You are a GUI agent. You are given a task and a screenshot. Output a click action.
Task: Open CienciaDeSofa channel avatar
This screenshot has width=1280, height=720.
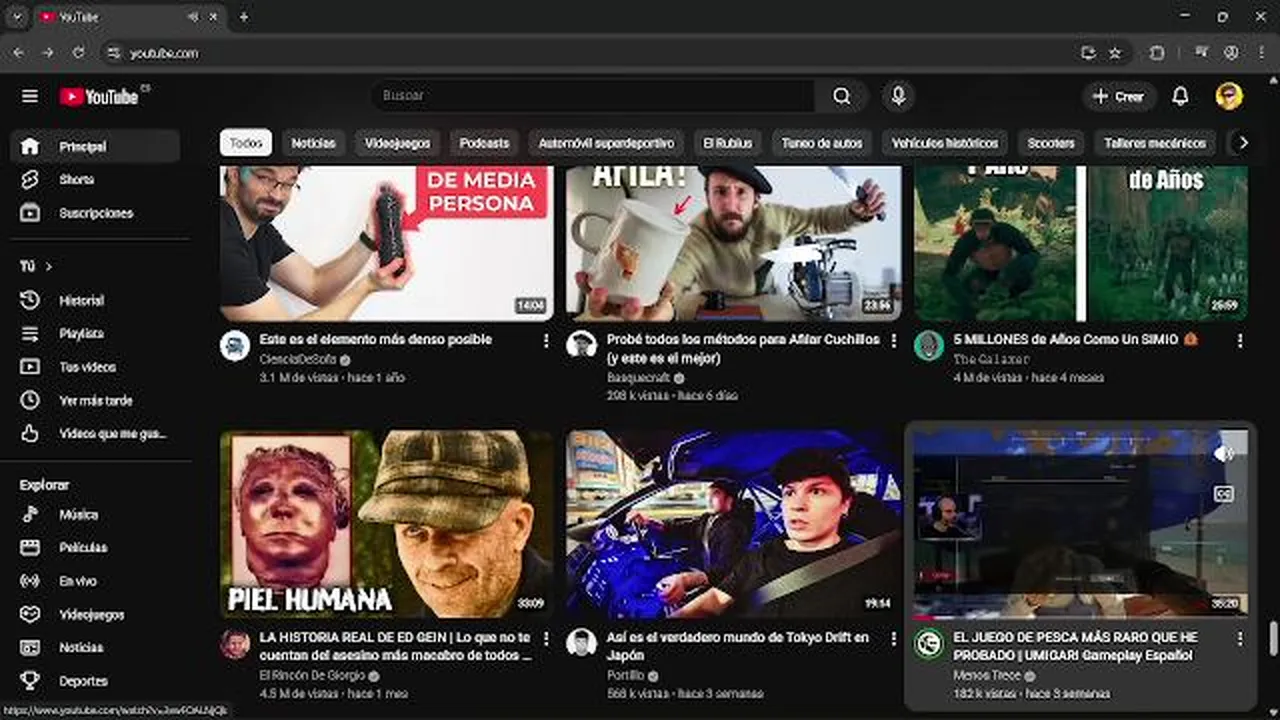point(235,346)
